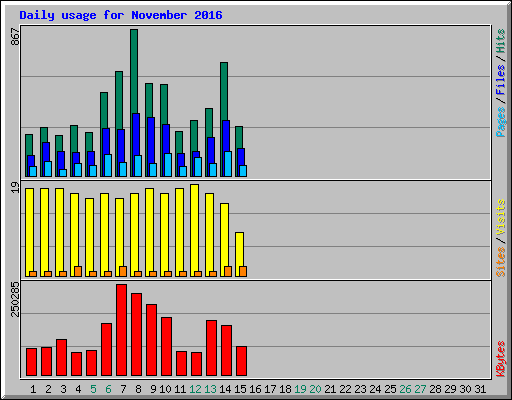Select day "30" on the date axis

point(465,389)
